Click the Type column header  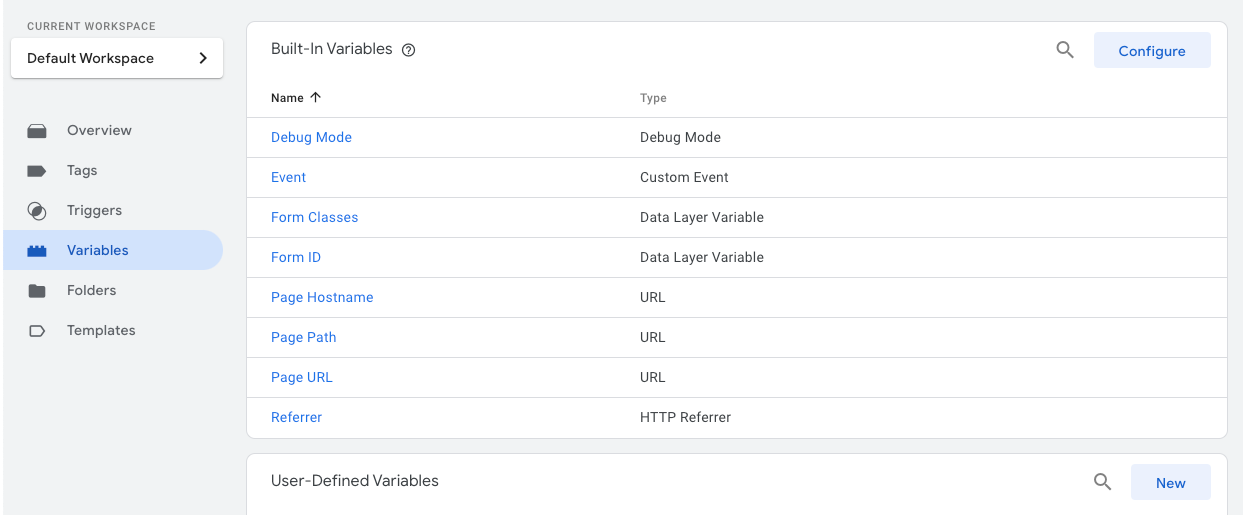(x=653, y=98)
